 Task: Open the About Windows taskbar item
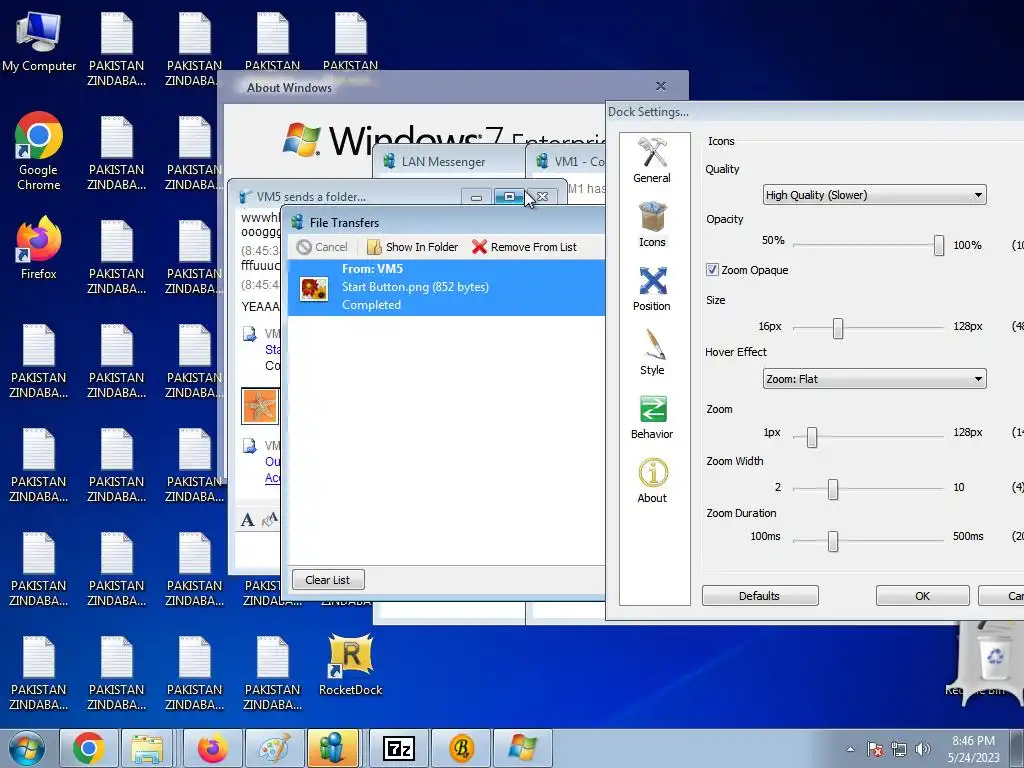tap(522, 748)
